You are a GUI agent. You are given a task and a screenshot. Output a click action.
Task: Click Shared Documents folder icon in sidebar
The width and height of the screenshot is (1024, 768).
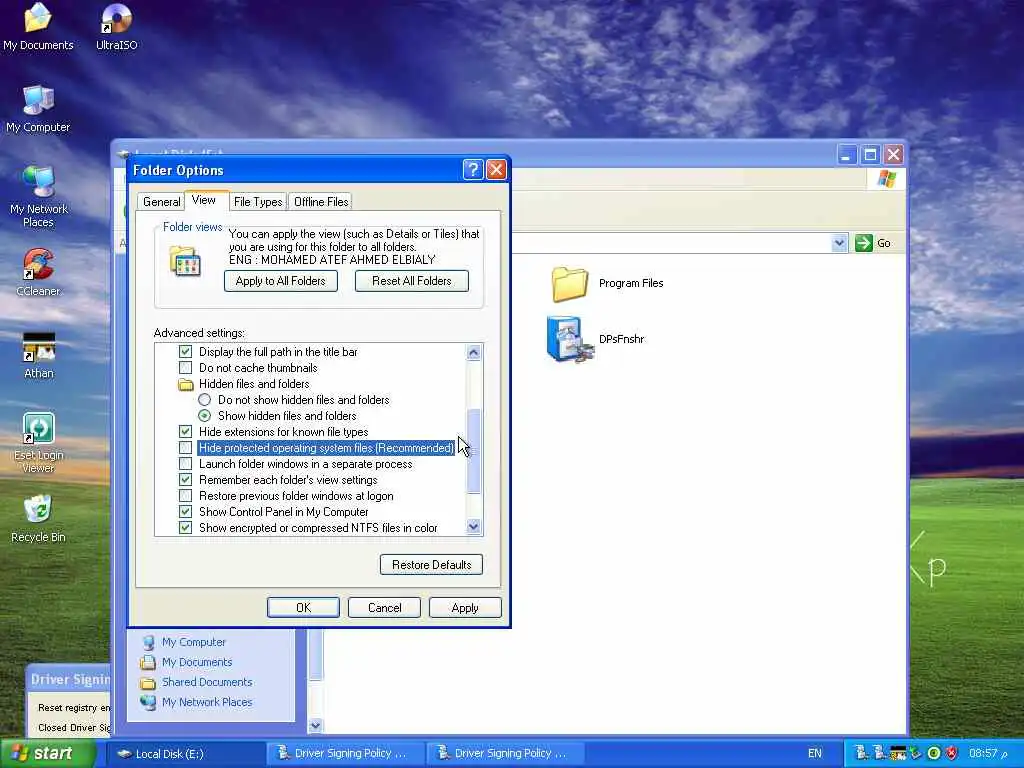(x=148, y=682)
